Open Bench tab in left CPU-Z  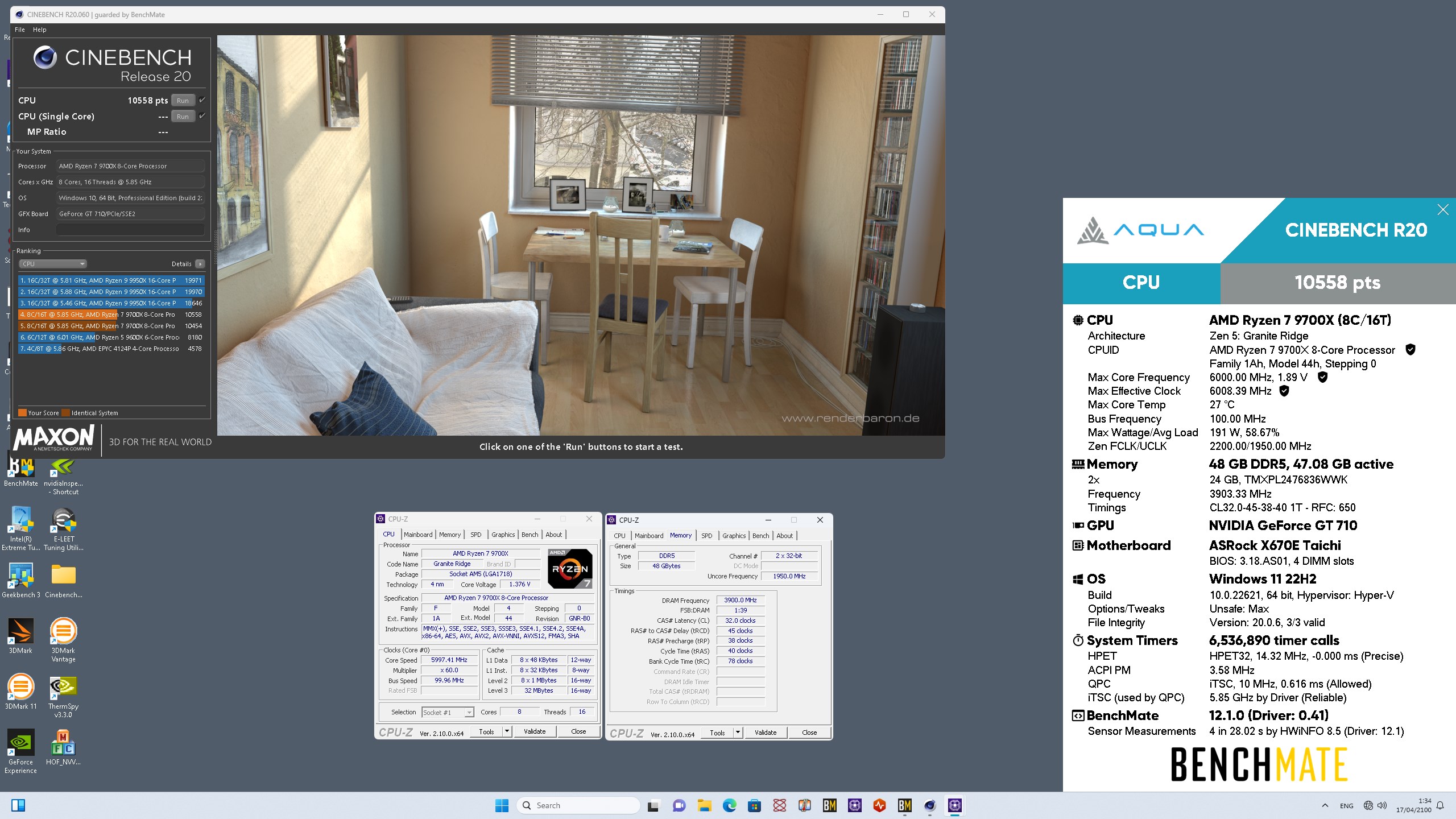coord(530,535)
